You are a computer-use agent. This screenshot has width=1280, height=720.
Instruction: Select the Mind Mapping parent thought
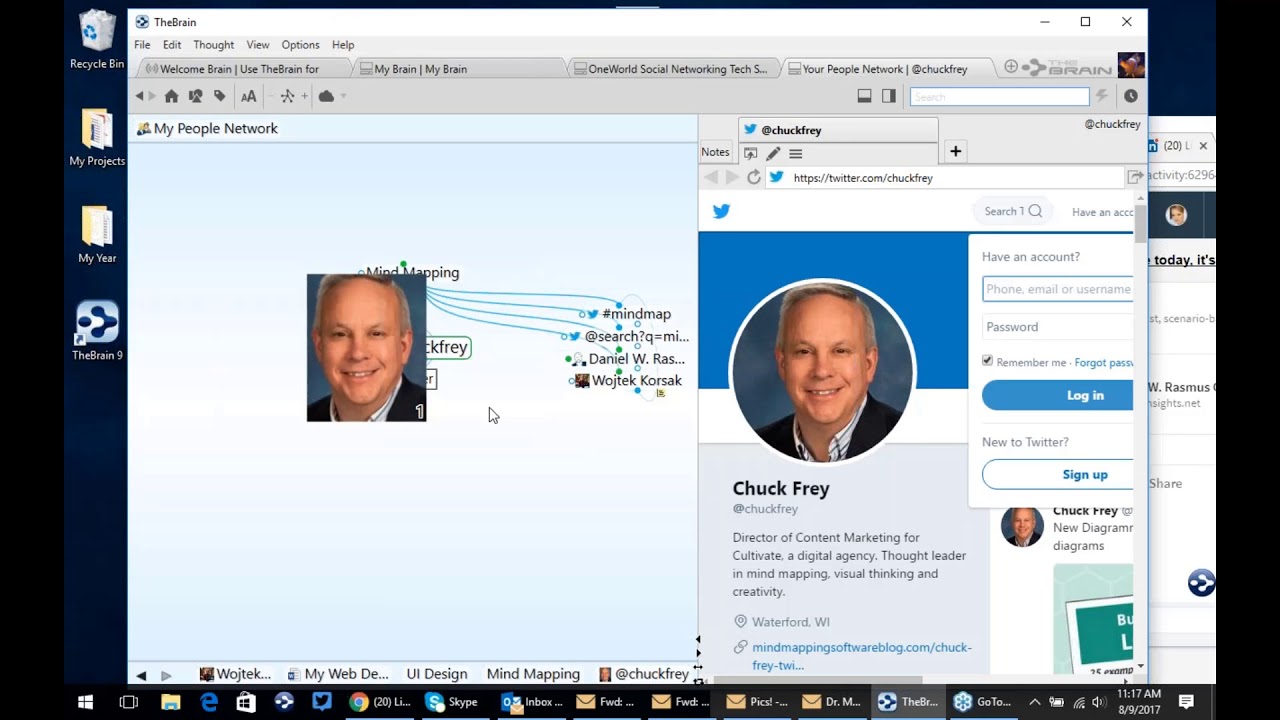click(x=412, y=272)
